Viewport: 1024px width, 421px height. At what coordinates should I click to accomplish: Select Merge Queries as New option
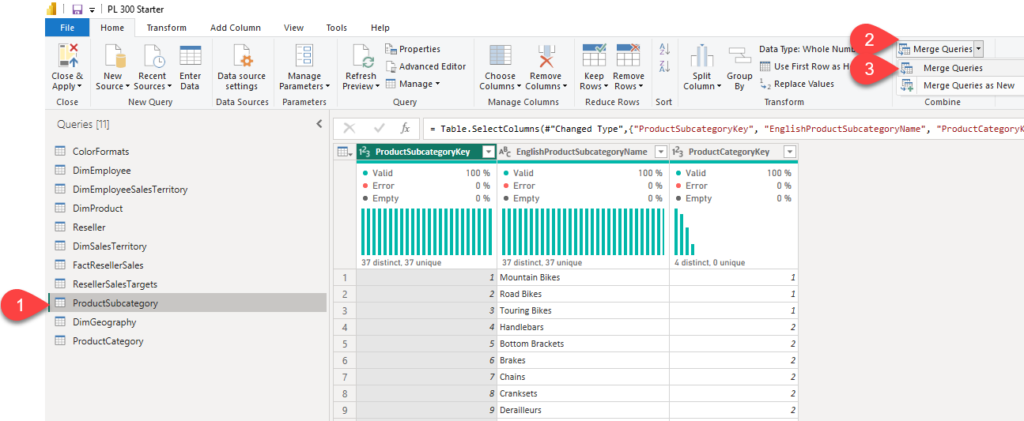pos(967,86)
